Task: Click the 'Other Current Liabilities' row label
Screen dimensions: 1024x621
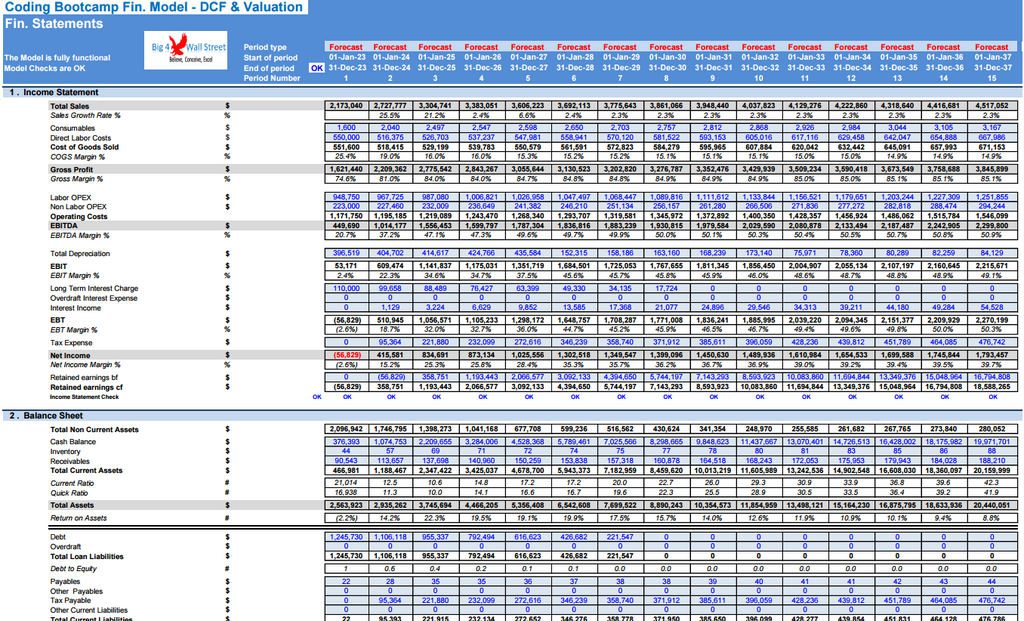Action: click(89, 610)
